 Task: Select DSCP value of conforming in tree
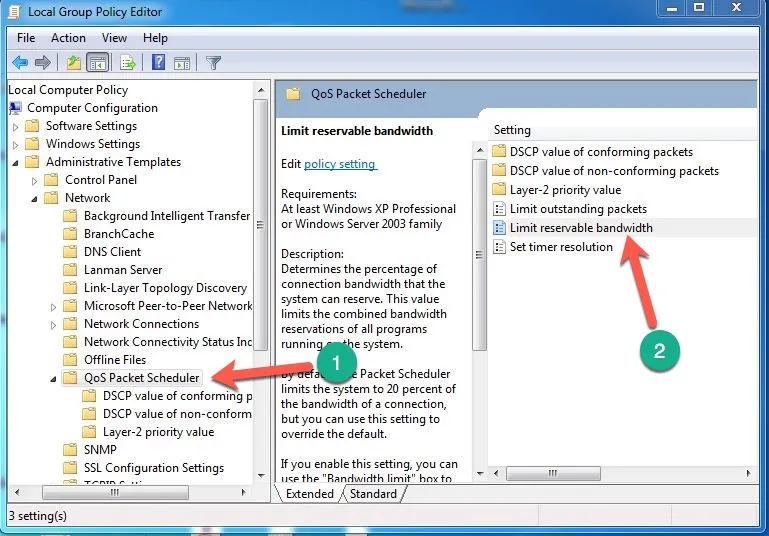178,396
